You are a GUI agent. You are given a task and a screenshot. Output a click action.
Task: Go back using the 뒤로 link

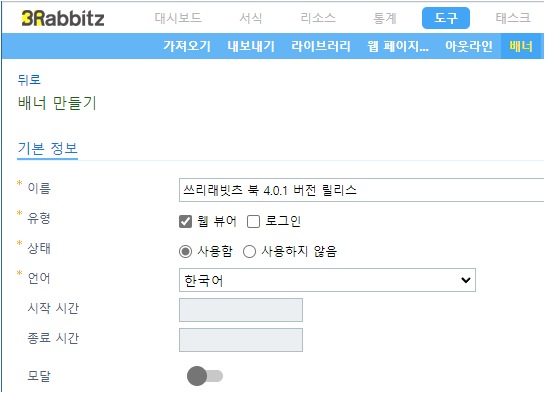[x=29, y=80]
